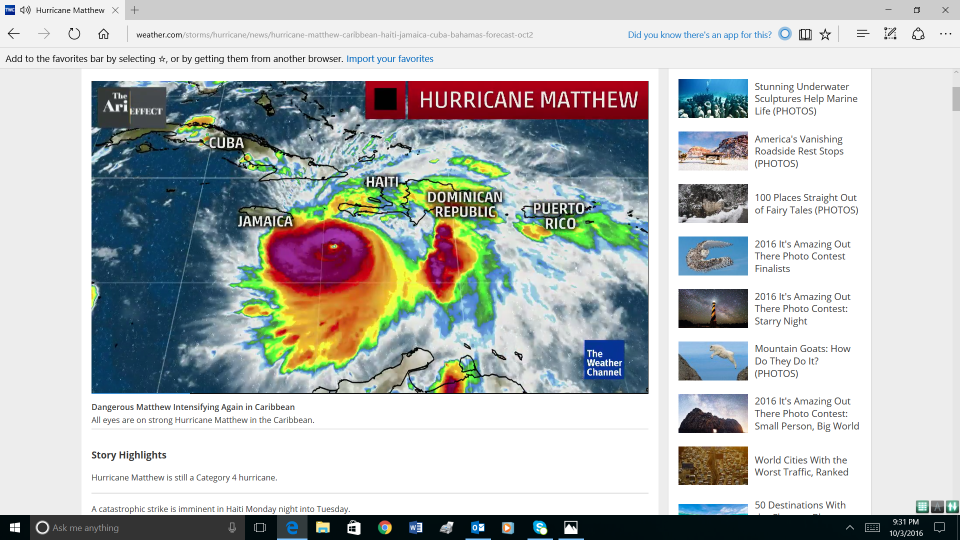Open Google Chrome from the taskbar
This screenshot has width=960, height=540.
coord(385,527)
